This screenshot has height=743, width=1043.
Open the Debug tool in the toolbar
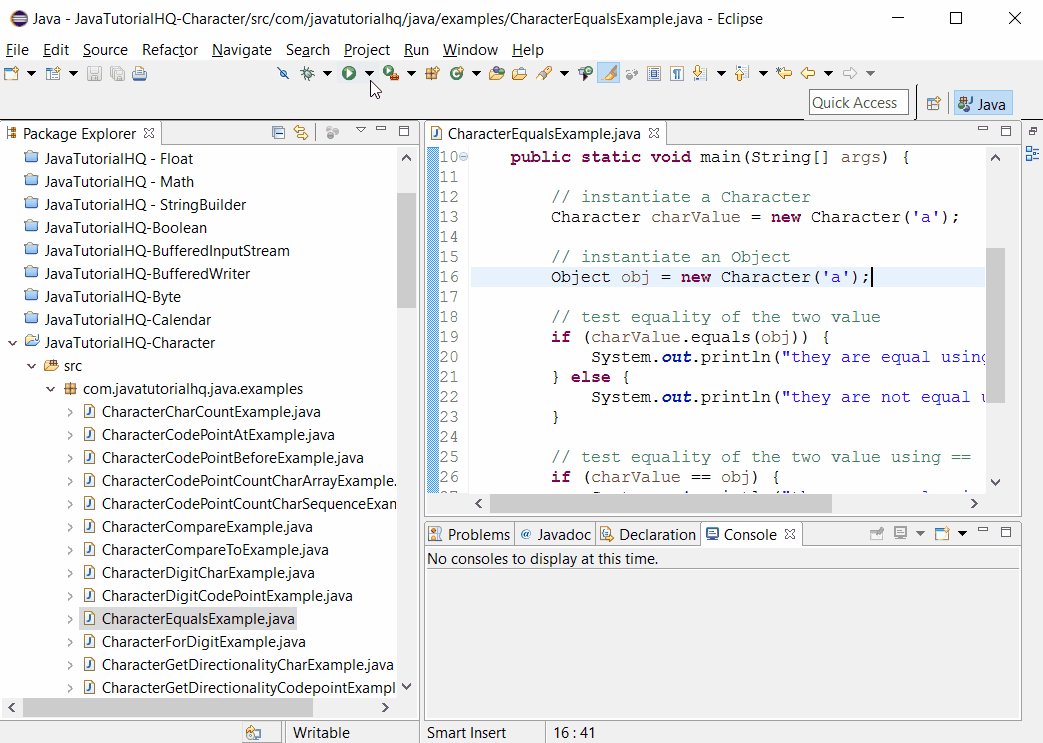point(308,73)
